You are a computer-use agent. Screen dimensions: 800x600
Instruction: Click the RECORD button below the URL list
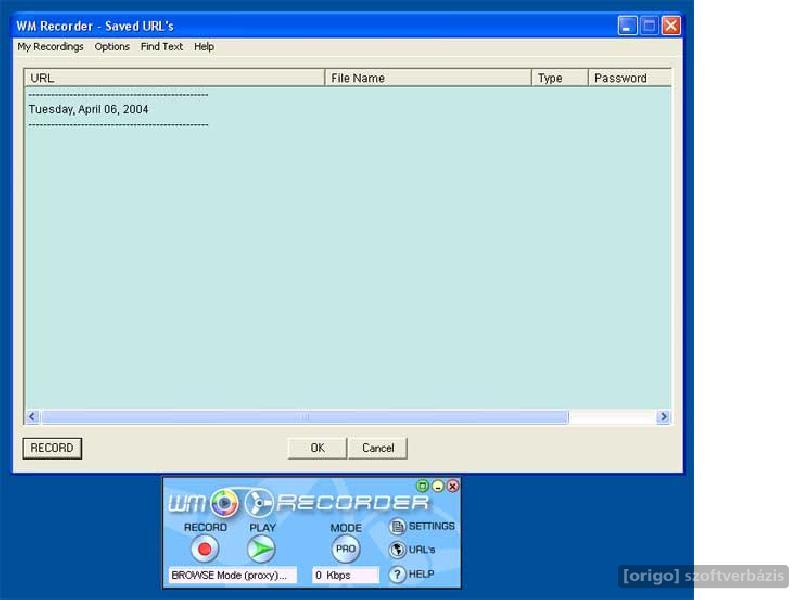pyautogui.click(x=52, y=448)
